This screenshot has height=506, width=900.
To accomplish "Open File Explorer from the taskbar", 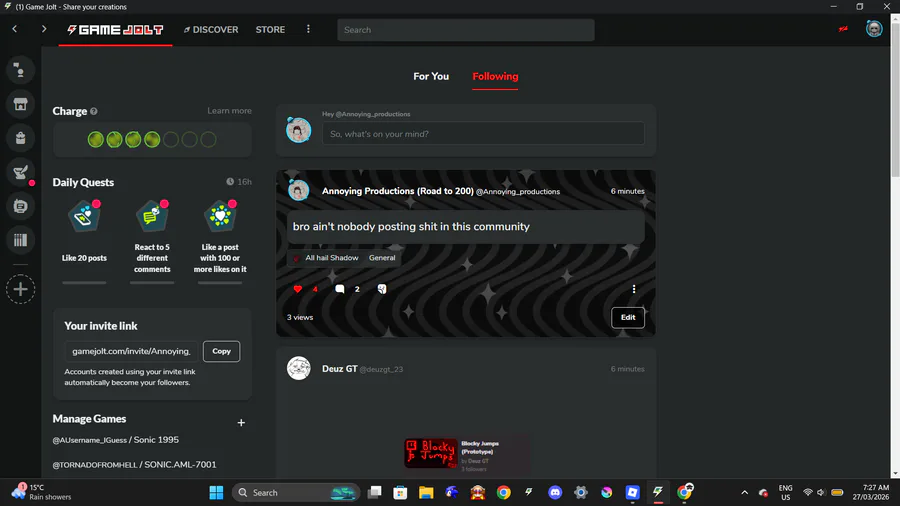I will click(426, 492).
